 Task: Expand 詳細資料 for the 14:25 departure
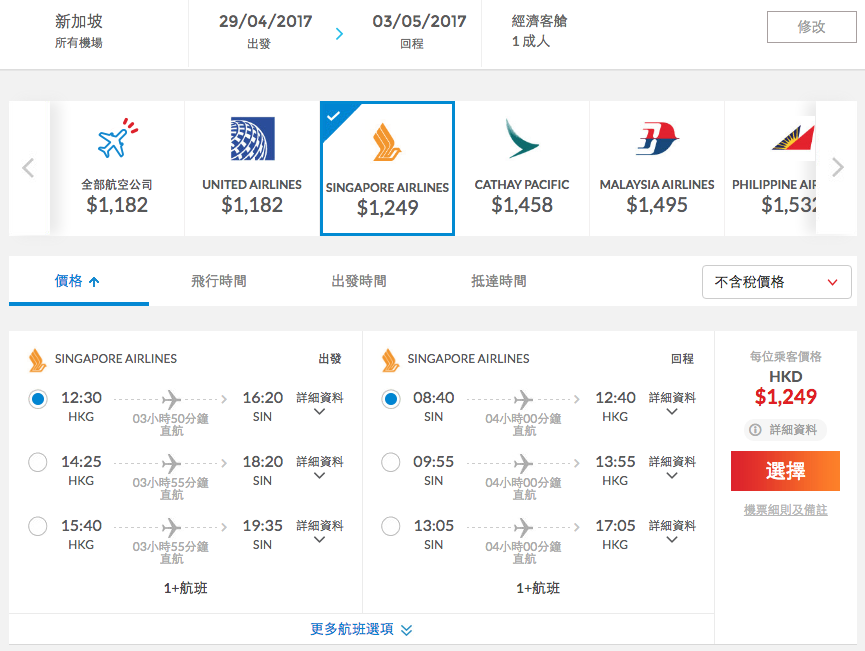coord(319,468)
